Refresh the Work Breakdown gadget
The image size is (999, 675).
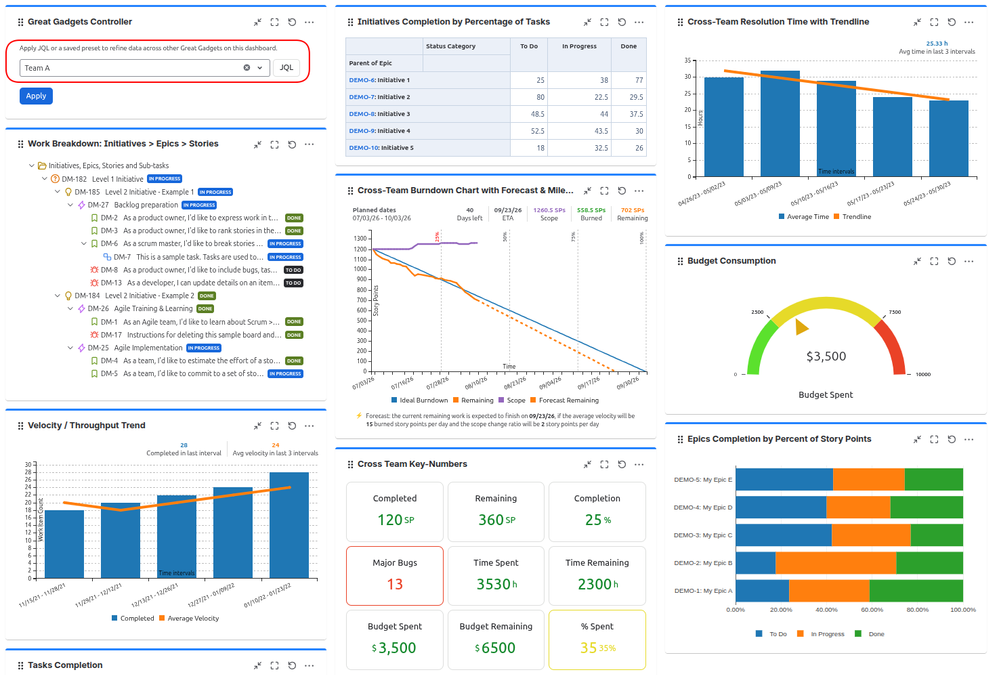click(x=292, y=145)
